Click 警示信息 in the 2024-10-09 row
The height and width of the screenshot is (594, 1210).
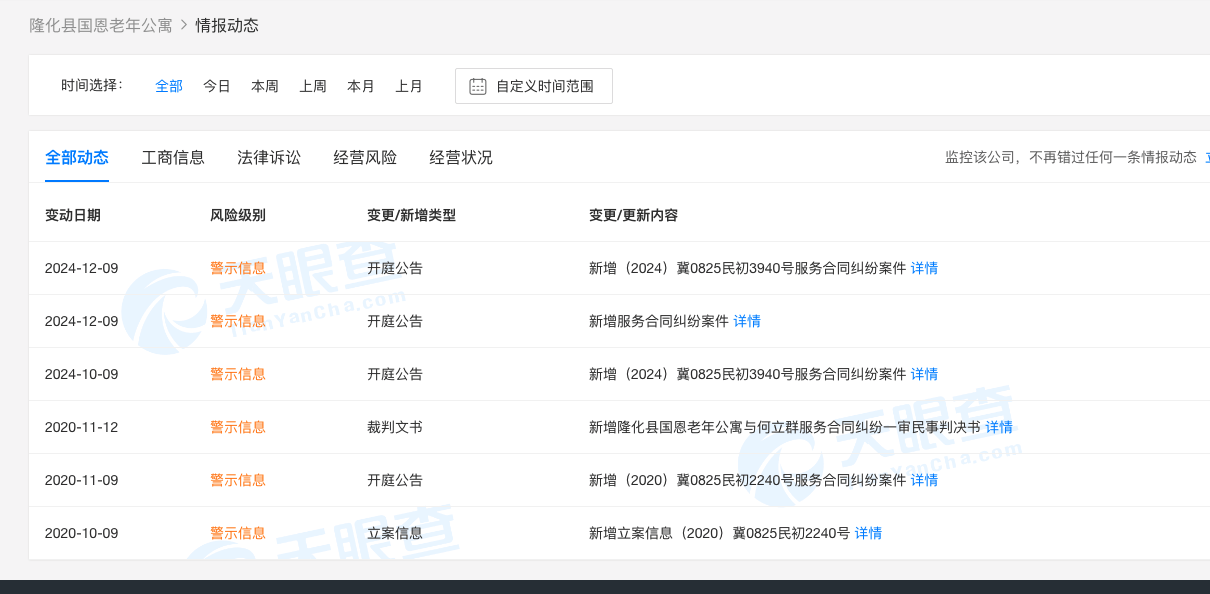(238, 374)
